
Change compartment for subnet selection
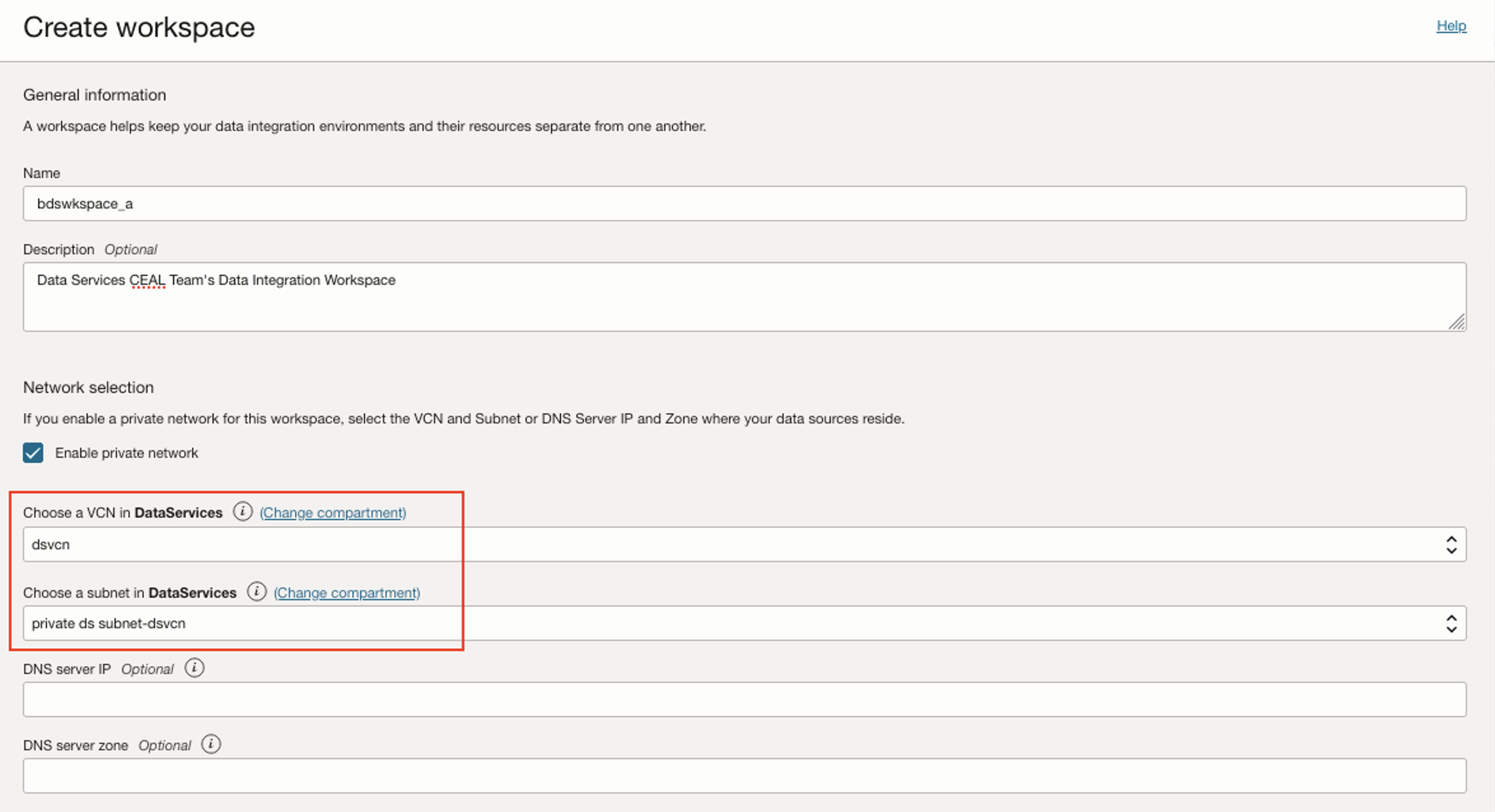coord(347,592)
